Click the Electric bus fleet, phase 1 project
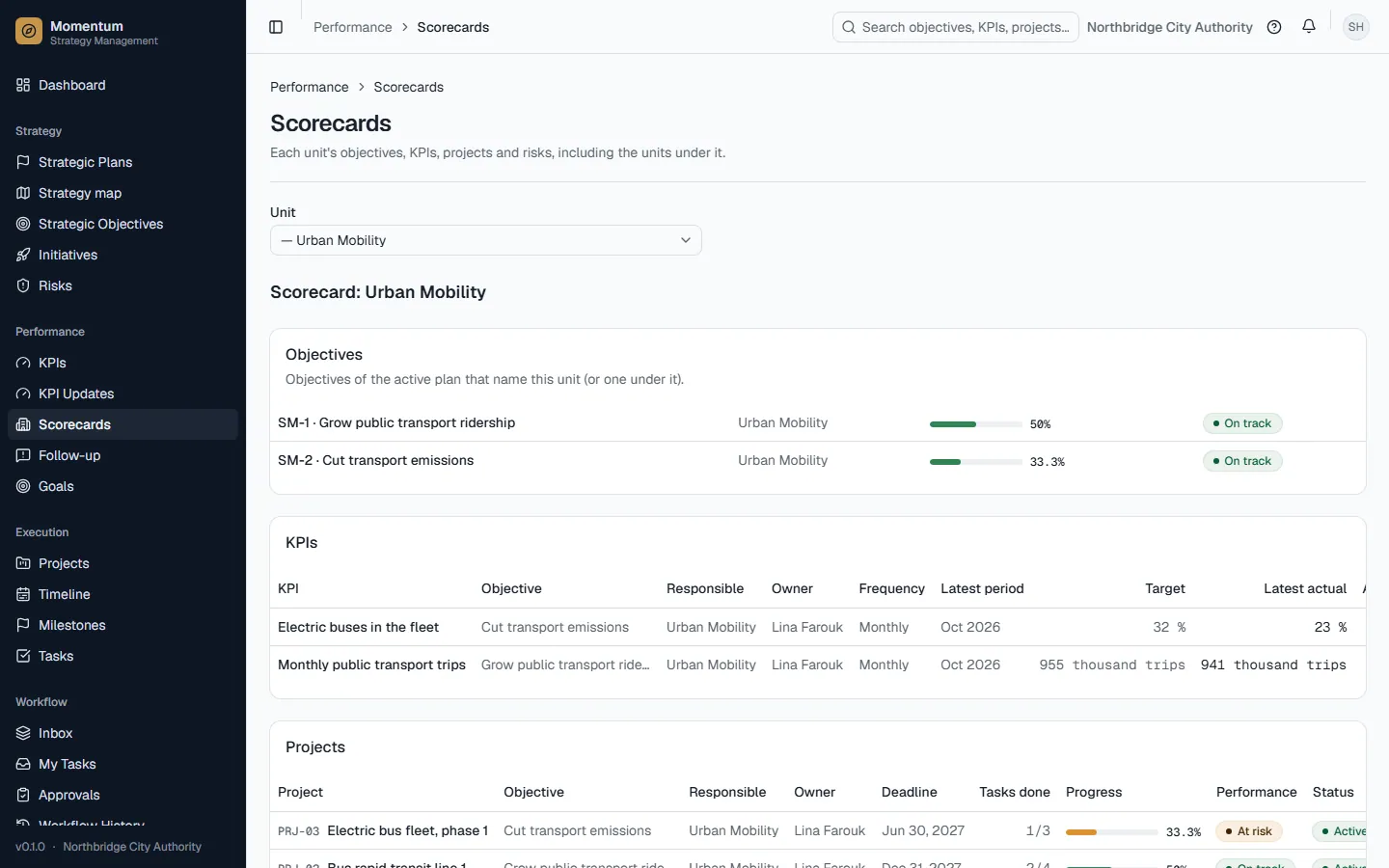1389x868 pixels. coord(408,830)
